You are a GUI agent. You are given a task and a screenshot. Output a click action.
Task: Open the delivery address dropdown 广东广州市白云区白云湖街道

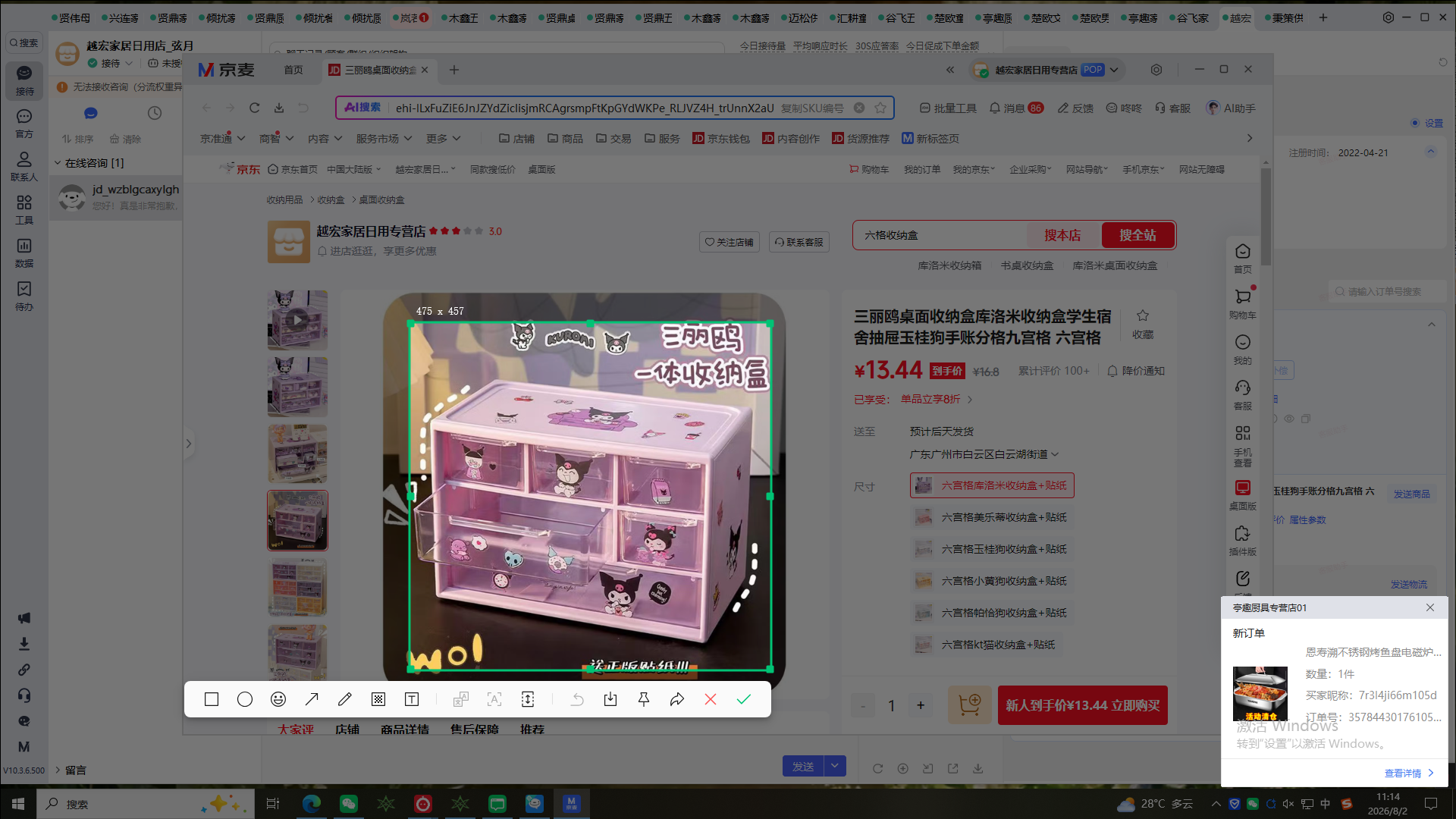coord(984,454)
